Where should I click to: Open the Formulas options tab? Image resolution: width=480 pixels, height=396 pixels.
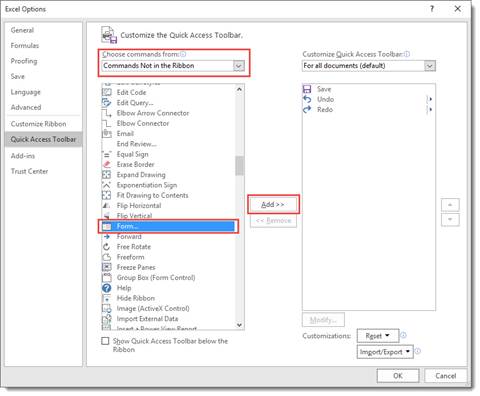(x=43, y=45)
